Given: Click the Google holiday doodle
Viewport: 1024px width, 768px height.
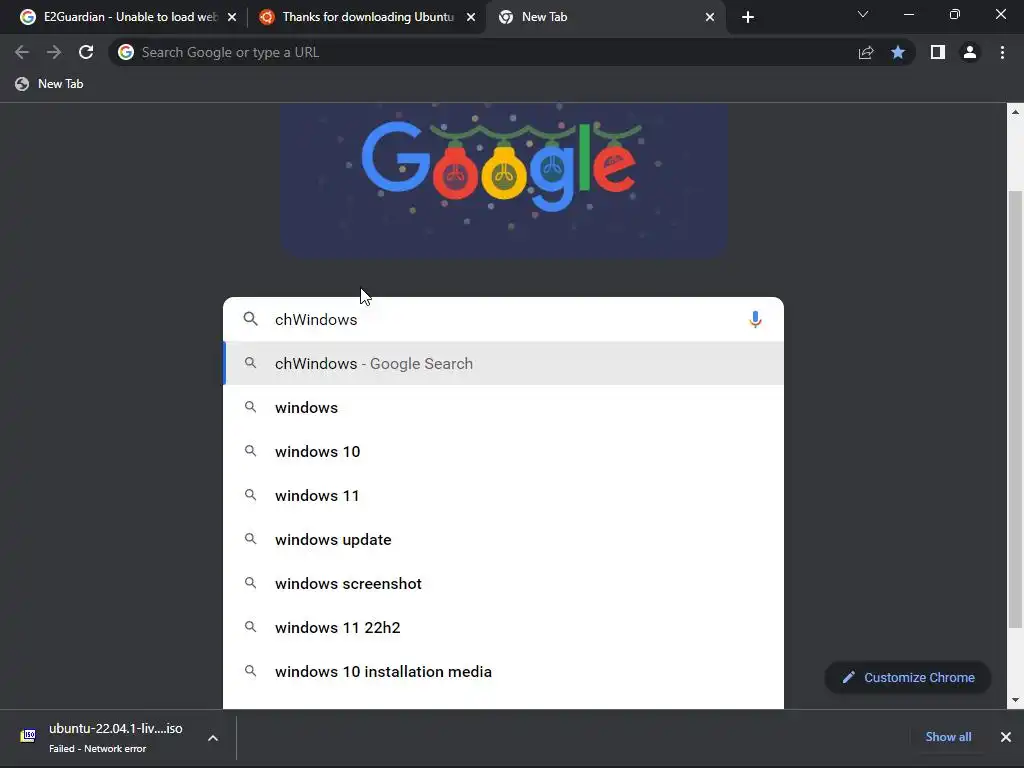Looking at the screenshot, I should coord(504,179).
